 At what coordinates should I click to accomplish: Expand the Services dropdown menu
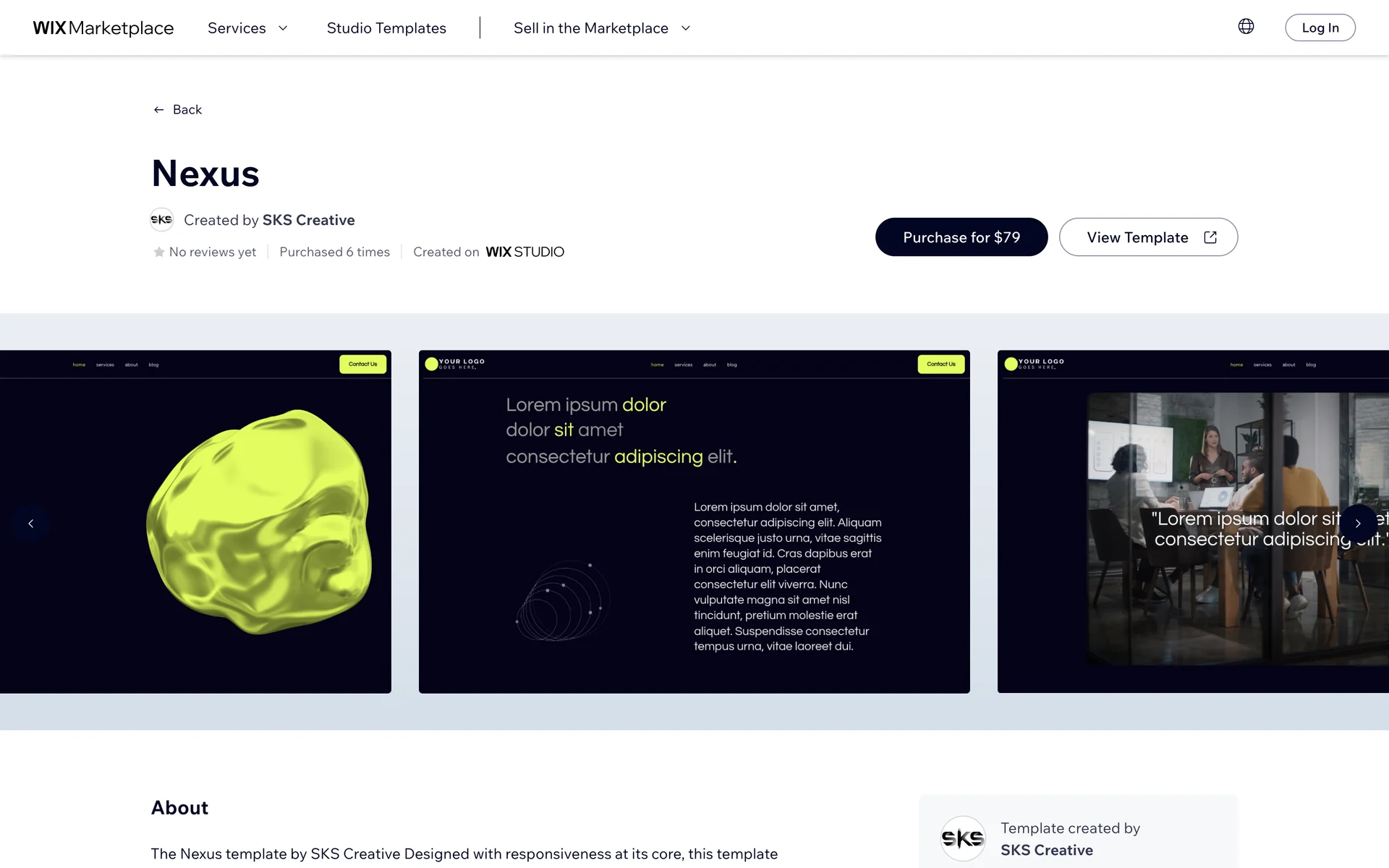click(x=237, y=28)
